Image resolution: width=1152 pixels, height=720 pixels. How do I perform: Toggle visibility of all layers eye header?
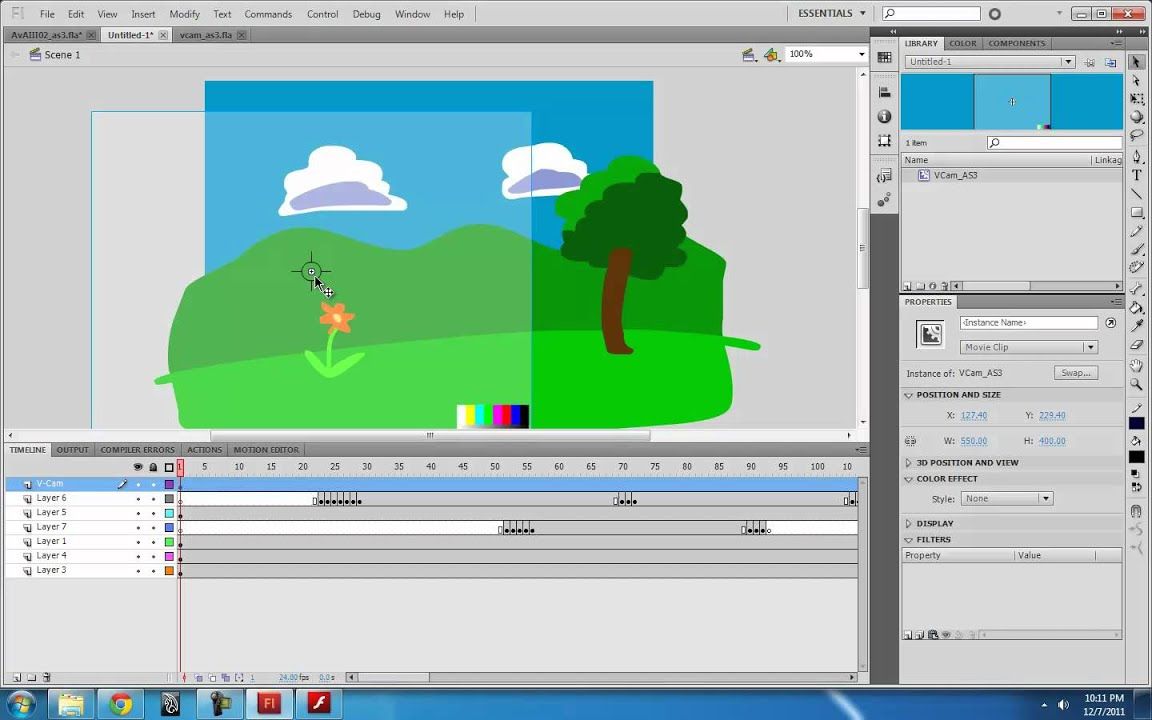pyautogui.click(x=138, y=467)
